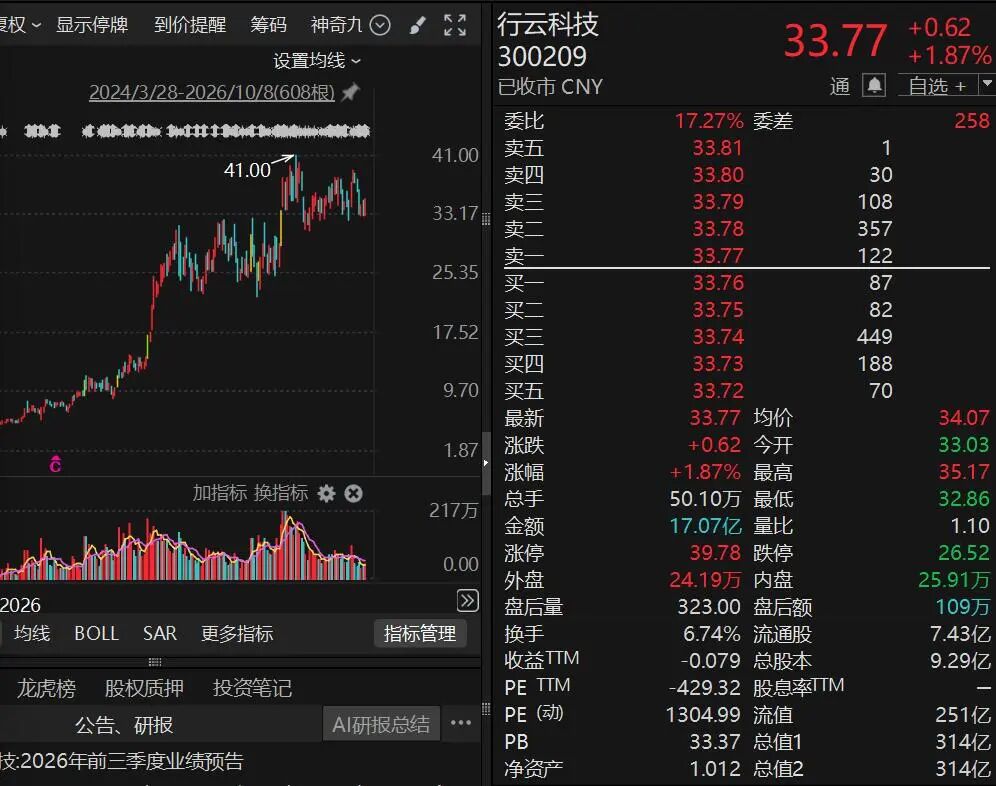The height and width of the screenshot is (786, 996).
Task: Click the date range 2024/3/28-2026/10/8 link
Action: coord(212,93)
